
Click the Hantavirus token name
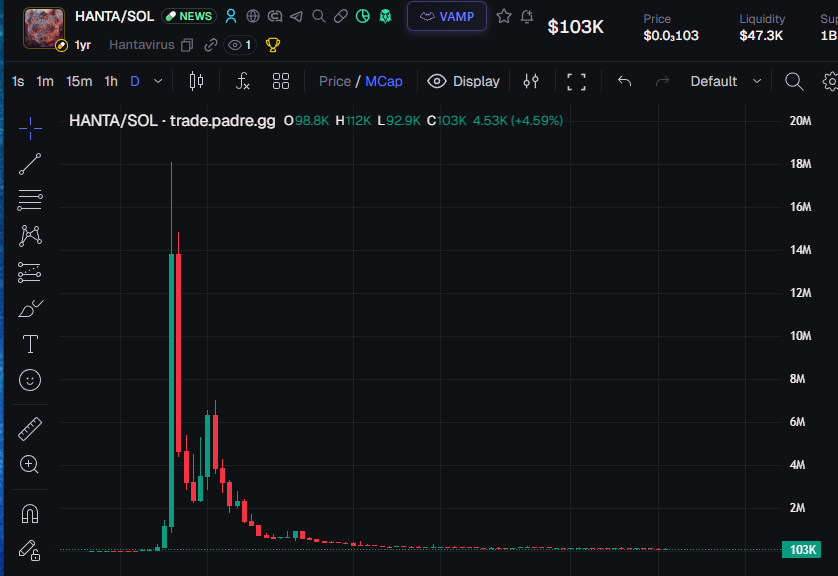(142, 45)
